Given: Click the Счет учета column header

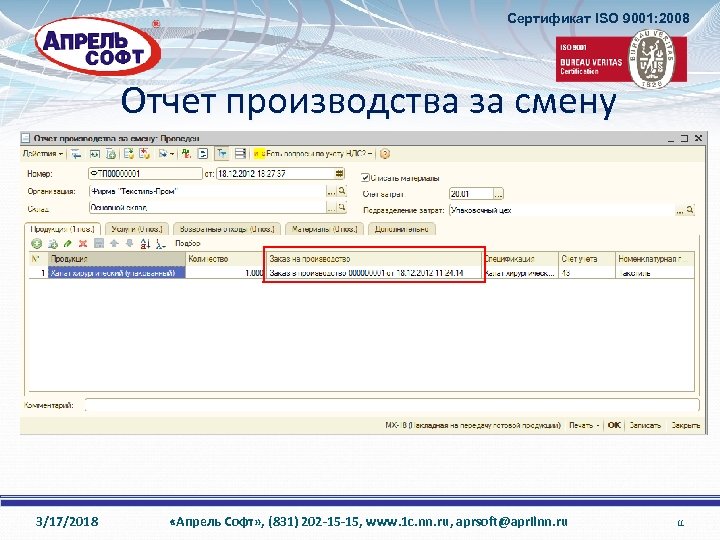Looking at the screenshot, I should (587, 259).
